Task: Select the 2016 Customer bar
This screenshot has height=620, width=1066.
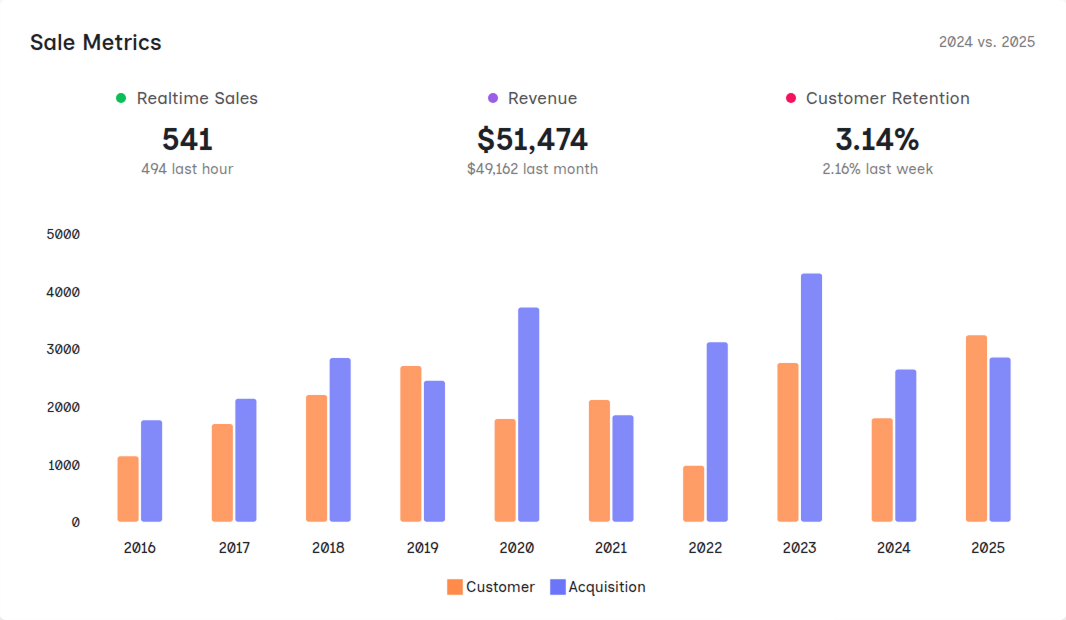Action: pos(128,489)
